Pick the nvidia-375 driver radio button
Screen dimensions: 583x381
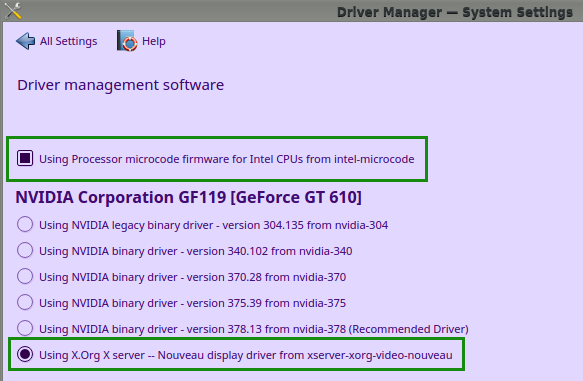pos(25,303)
